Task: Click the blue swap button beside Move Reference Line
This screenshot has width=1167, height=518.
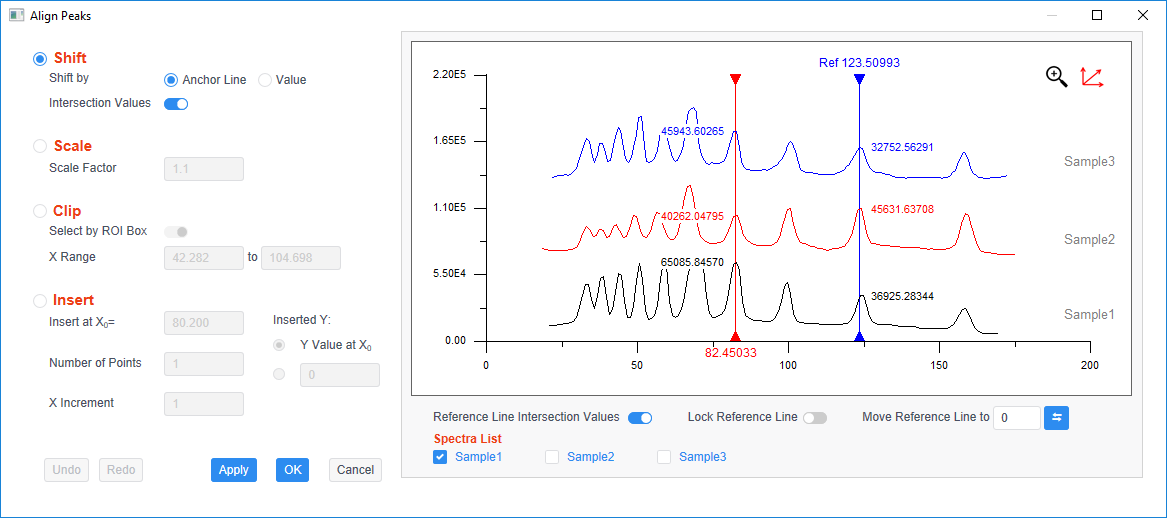Action: coord(1057,418)
